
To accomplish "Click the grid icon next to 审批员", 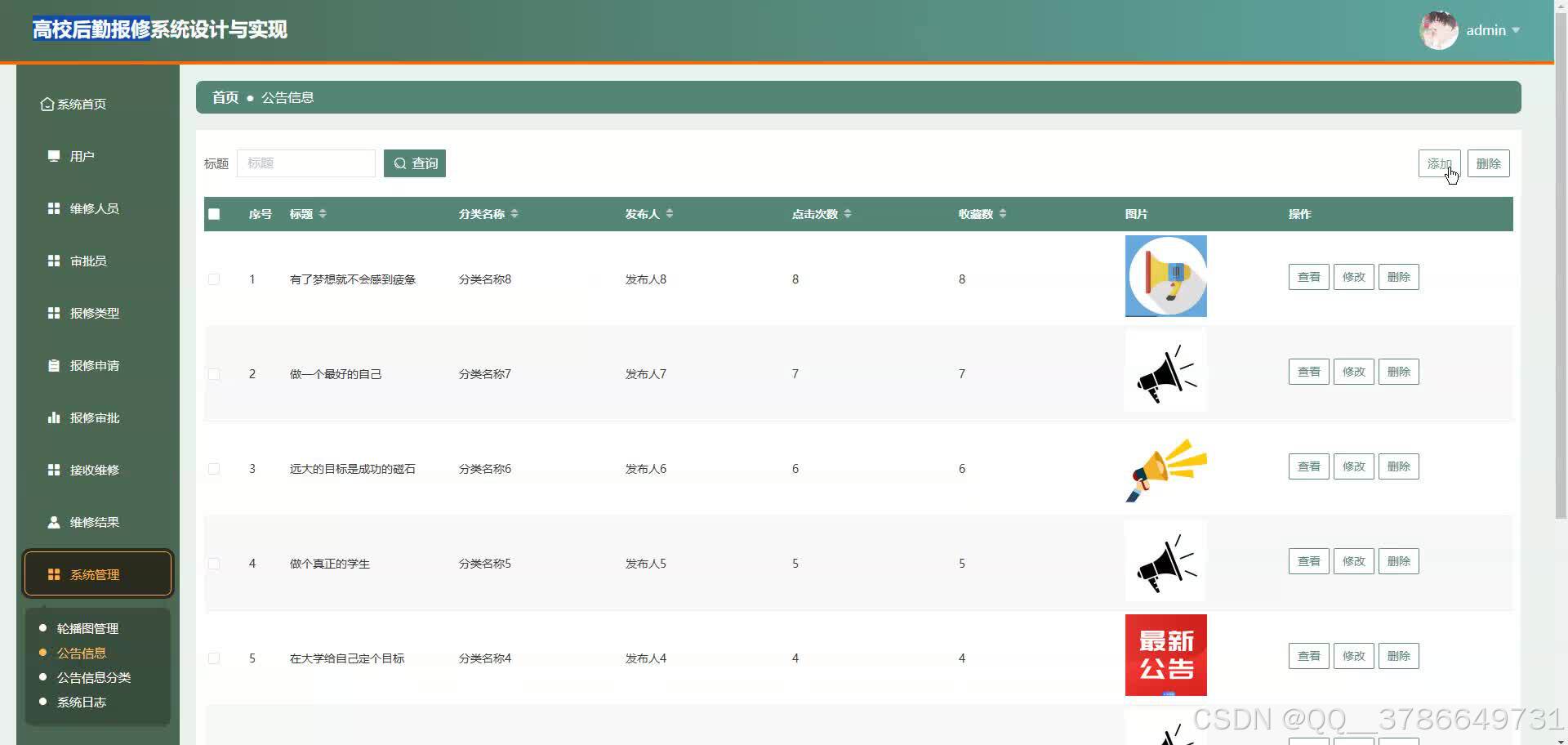I will point(54,261).
